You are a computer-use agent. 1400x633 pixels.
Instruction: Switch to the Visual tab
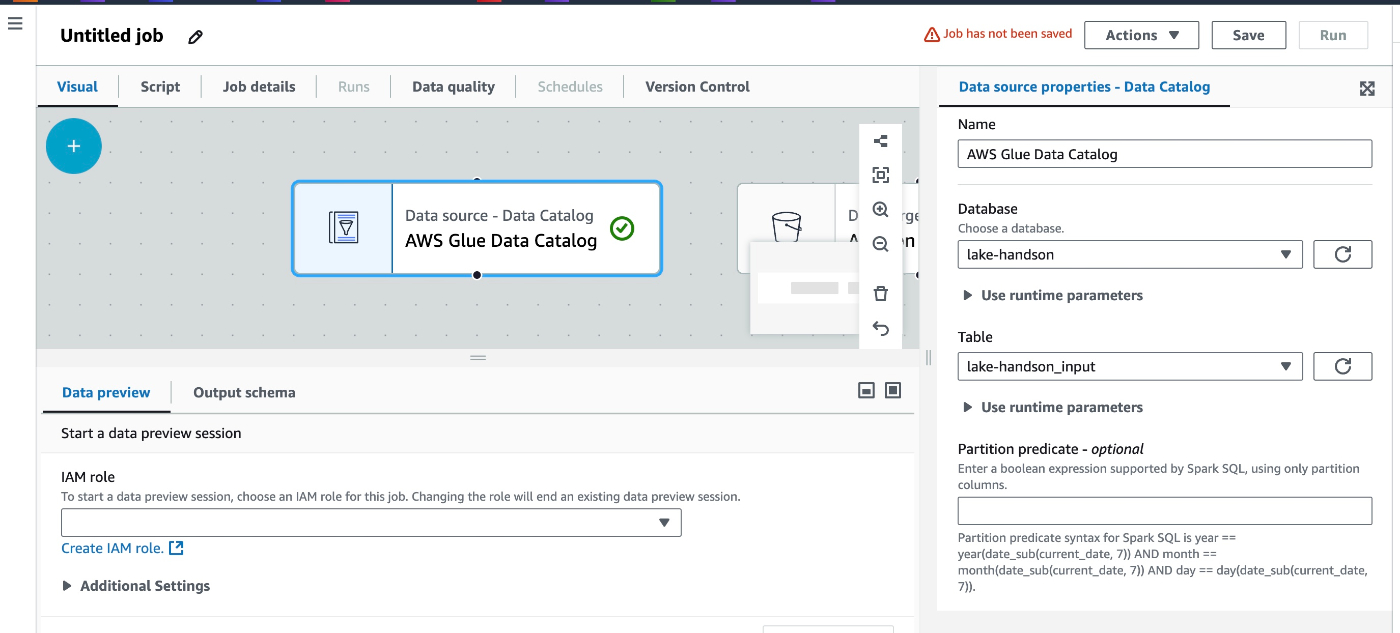[77, 87]
